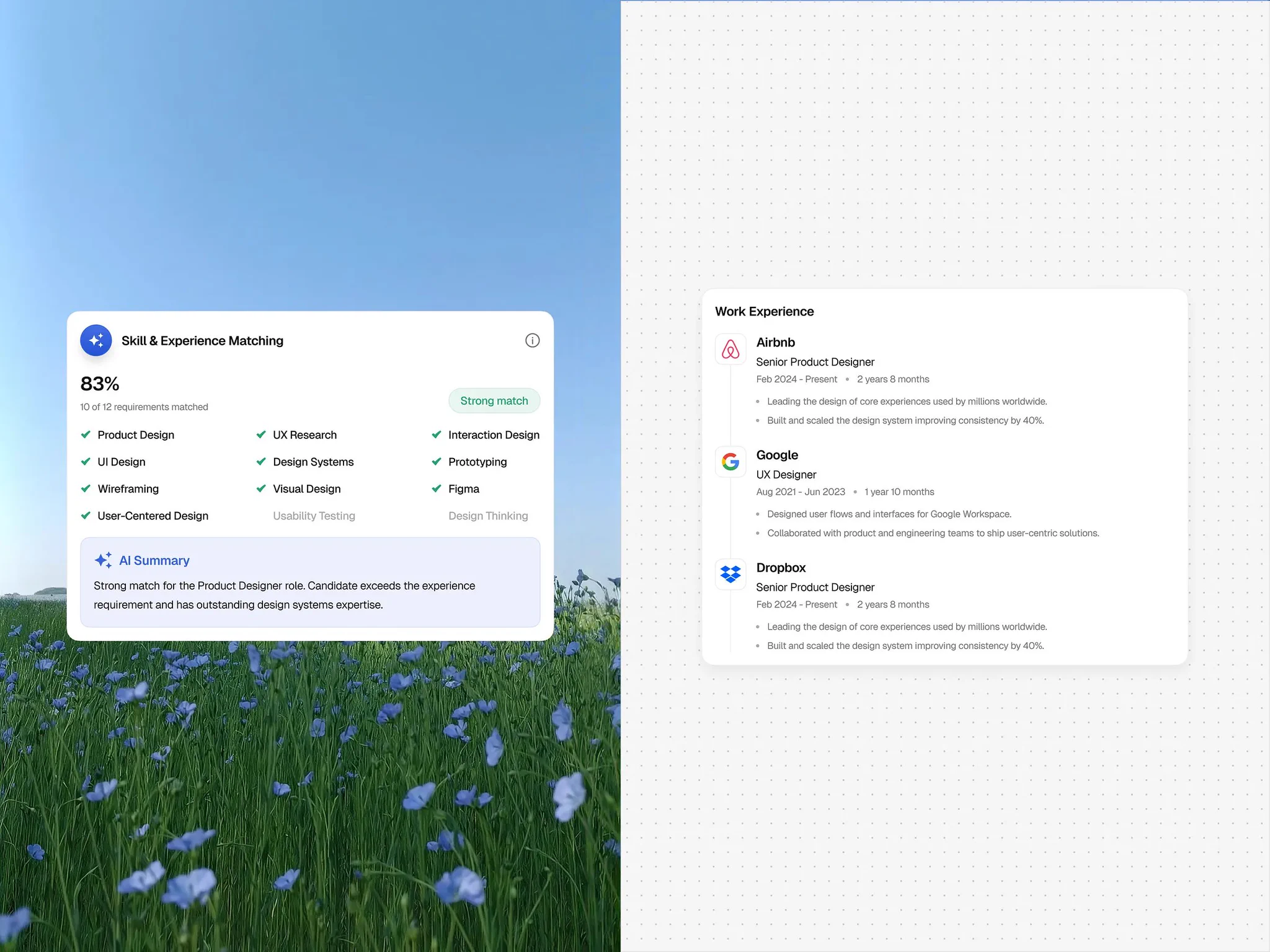Click the AI Summary heading

pos(154,560)
